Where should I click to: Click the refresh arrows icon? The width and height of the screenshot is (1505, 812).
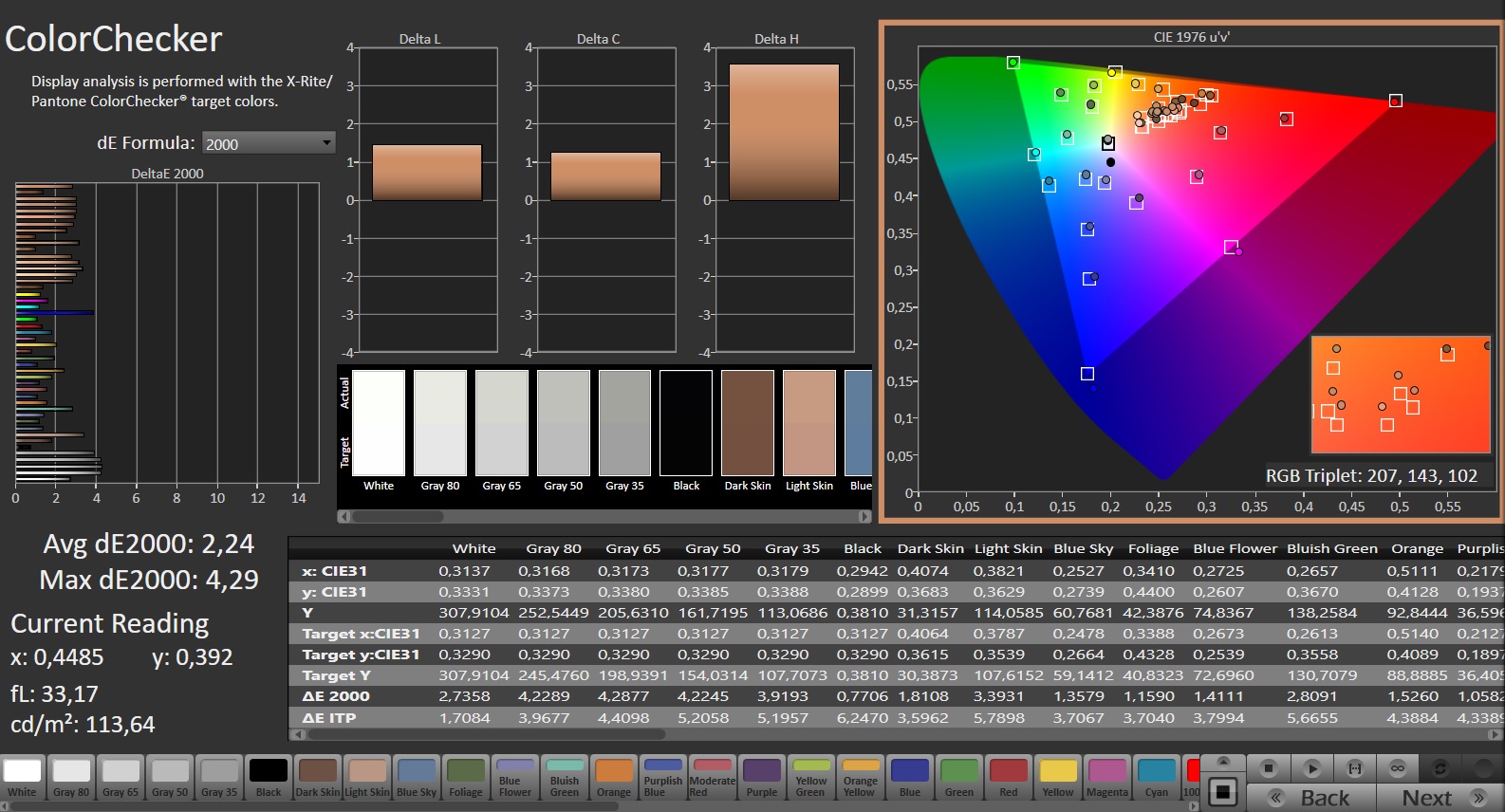click(1440, 767)
